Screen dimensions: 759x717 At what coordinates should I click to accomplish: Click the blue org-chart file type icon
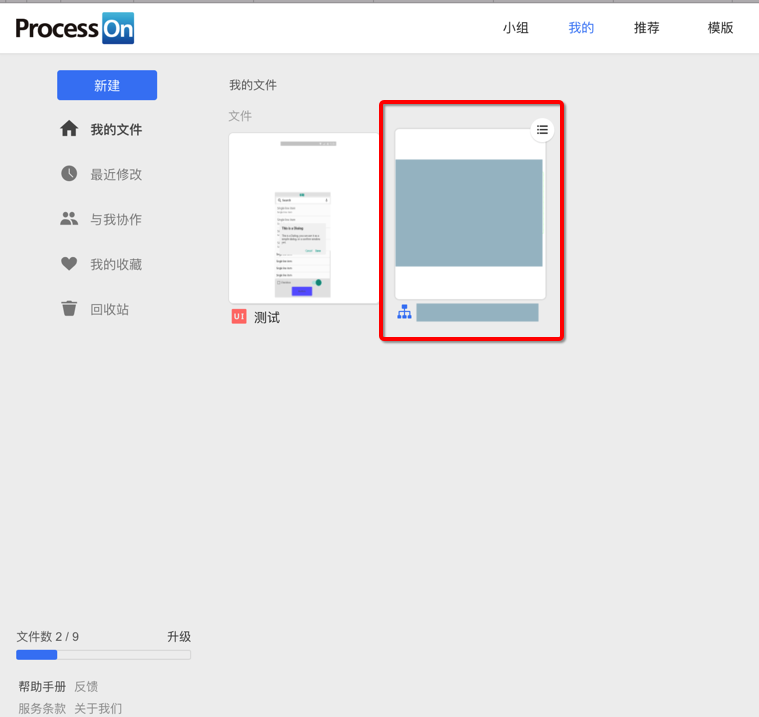[404, 312]
